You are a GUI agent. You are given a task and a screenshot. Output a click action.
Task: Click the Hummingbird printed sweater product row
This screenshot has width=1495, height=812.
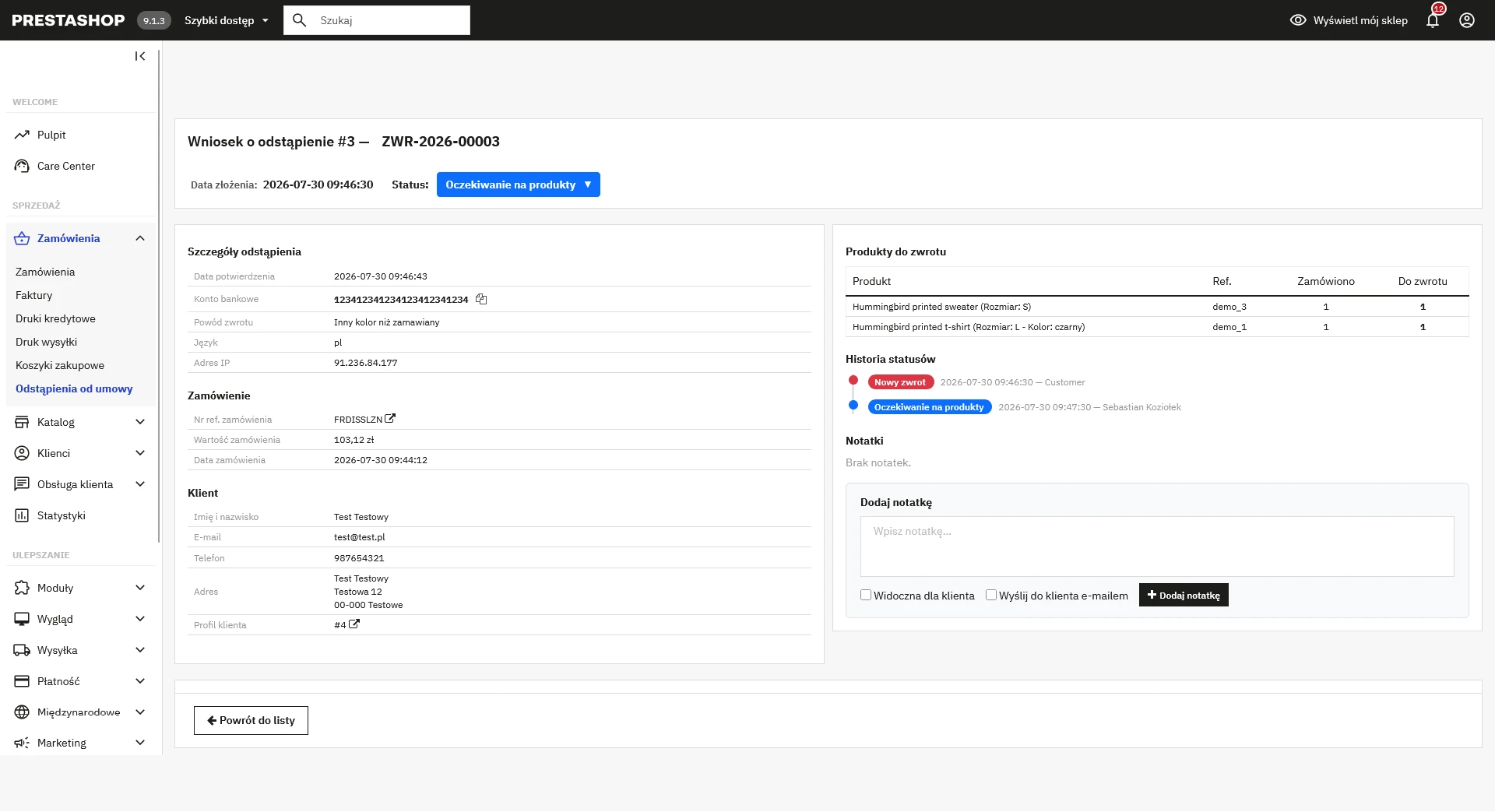point(1157,307)
